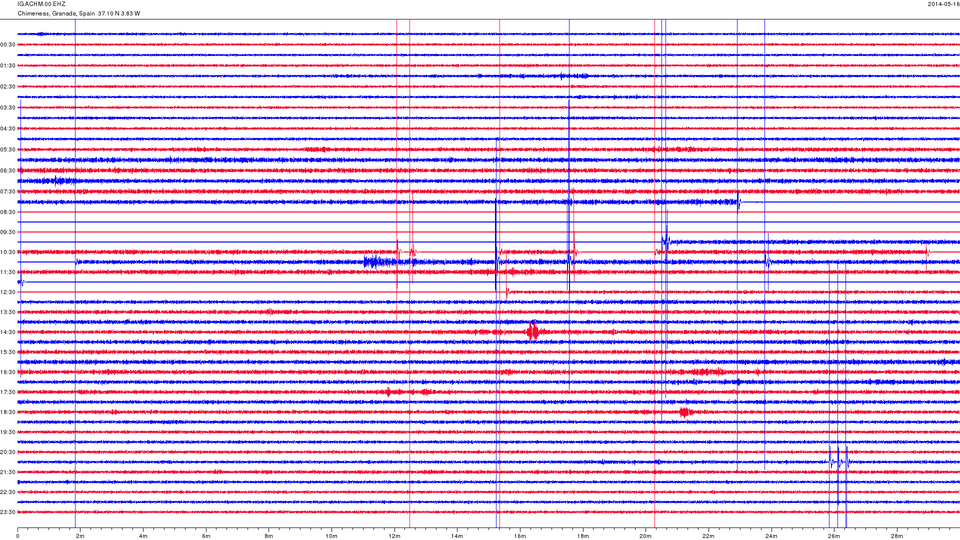This screenshot has height=540, width=960.
Task: Click the 0 mark on the minute axis
Action: tap(18, 536)
